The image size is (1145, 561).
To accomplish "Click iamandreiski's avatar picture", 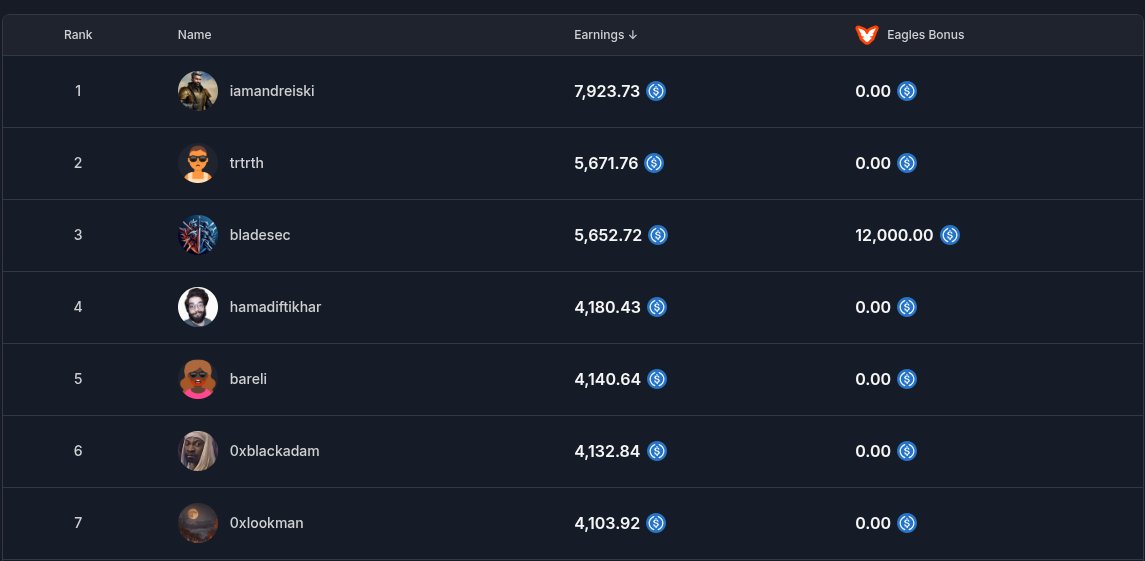I will tap(198, 91).
